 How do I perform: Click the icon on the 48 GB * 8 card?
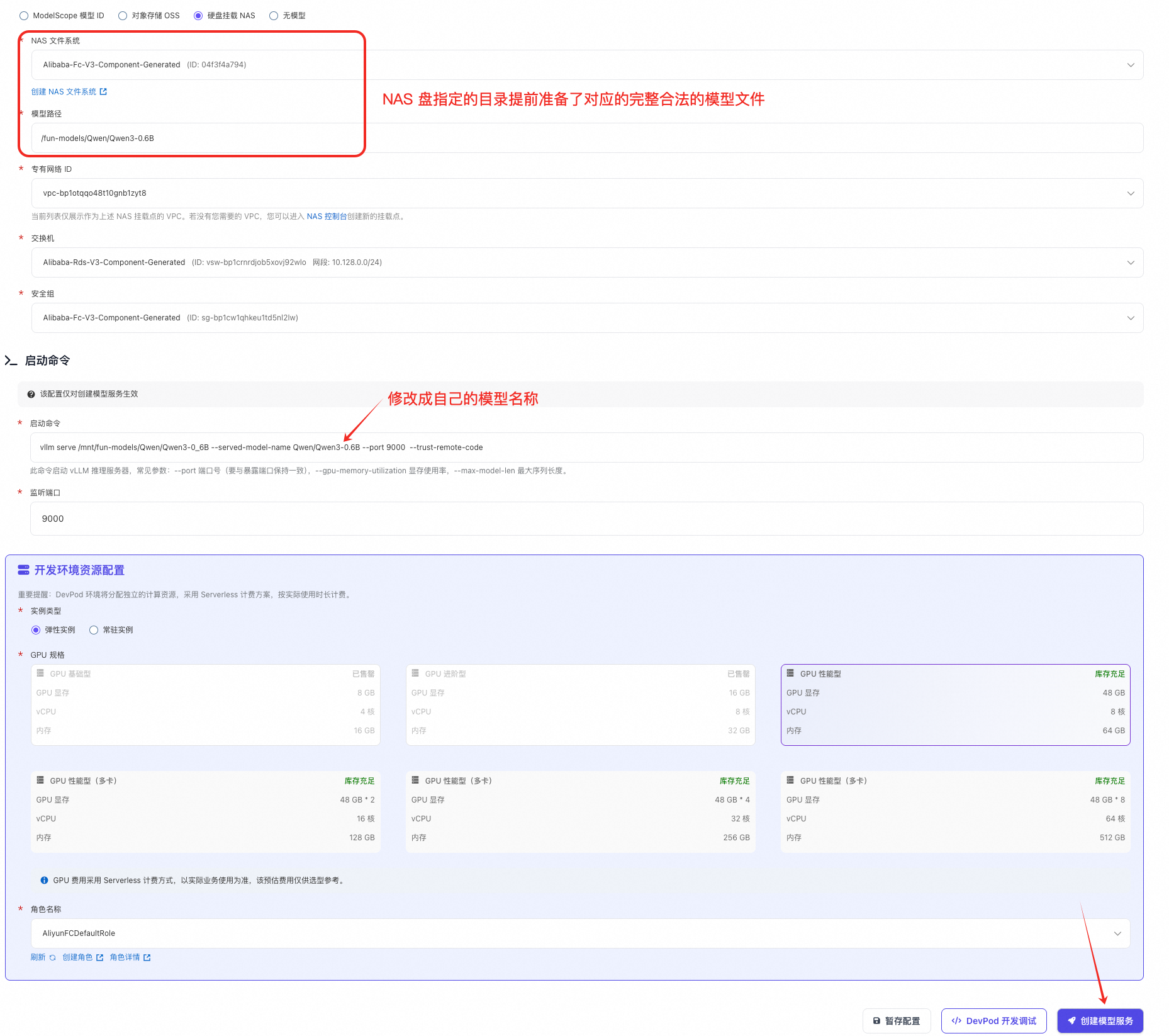[790, 780]
